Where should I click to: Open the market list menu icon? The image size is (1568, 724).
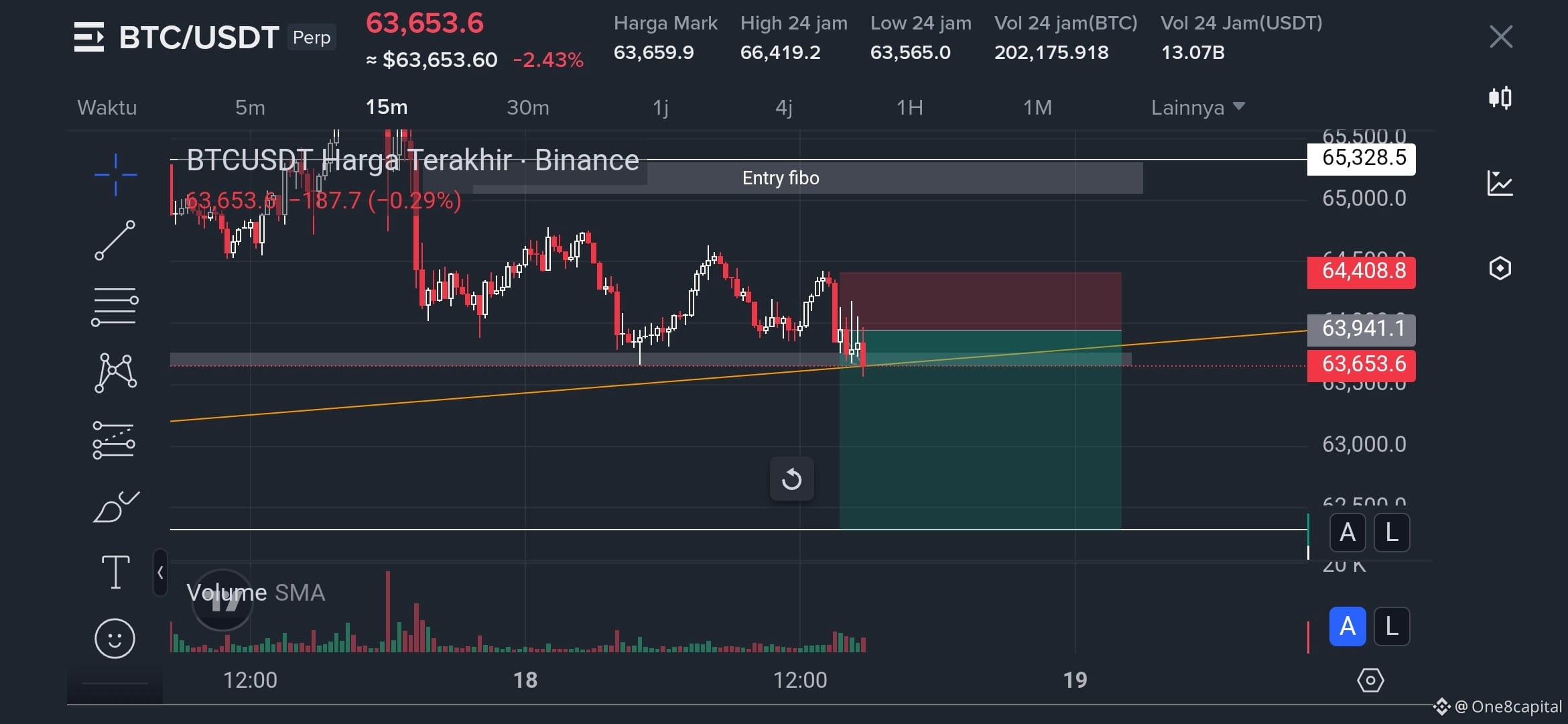click(88, 37)
